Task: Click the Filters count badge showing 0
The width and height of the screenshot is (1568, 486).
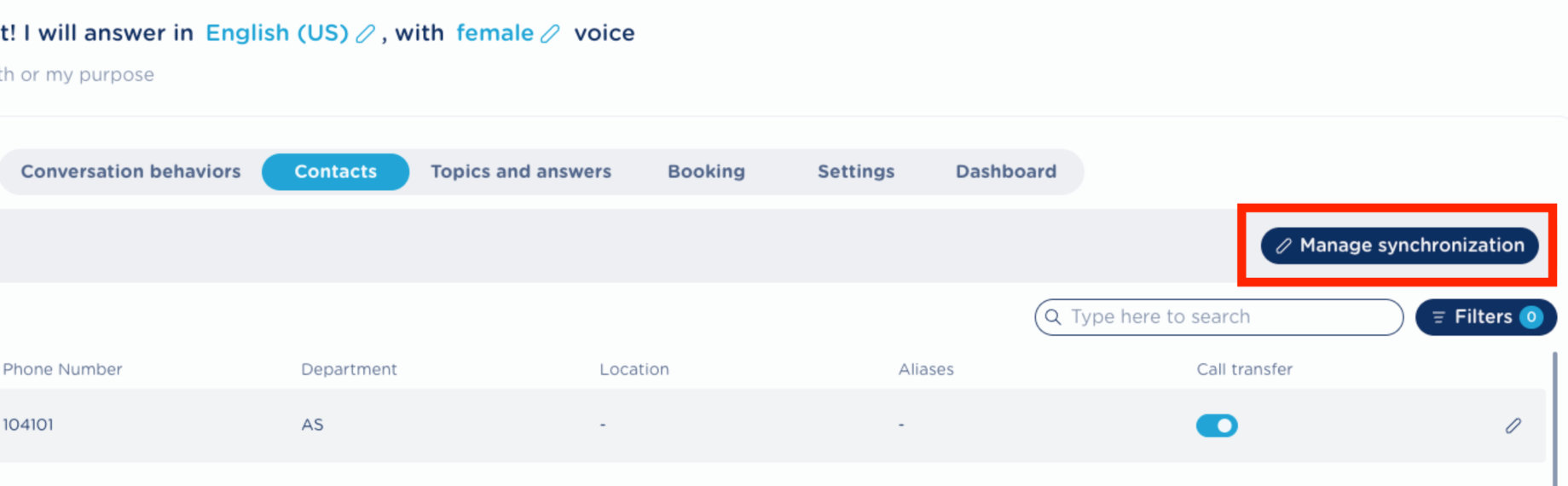Action: (1531, 317)
